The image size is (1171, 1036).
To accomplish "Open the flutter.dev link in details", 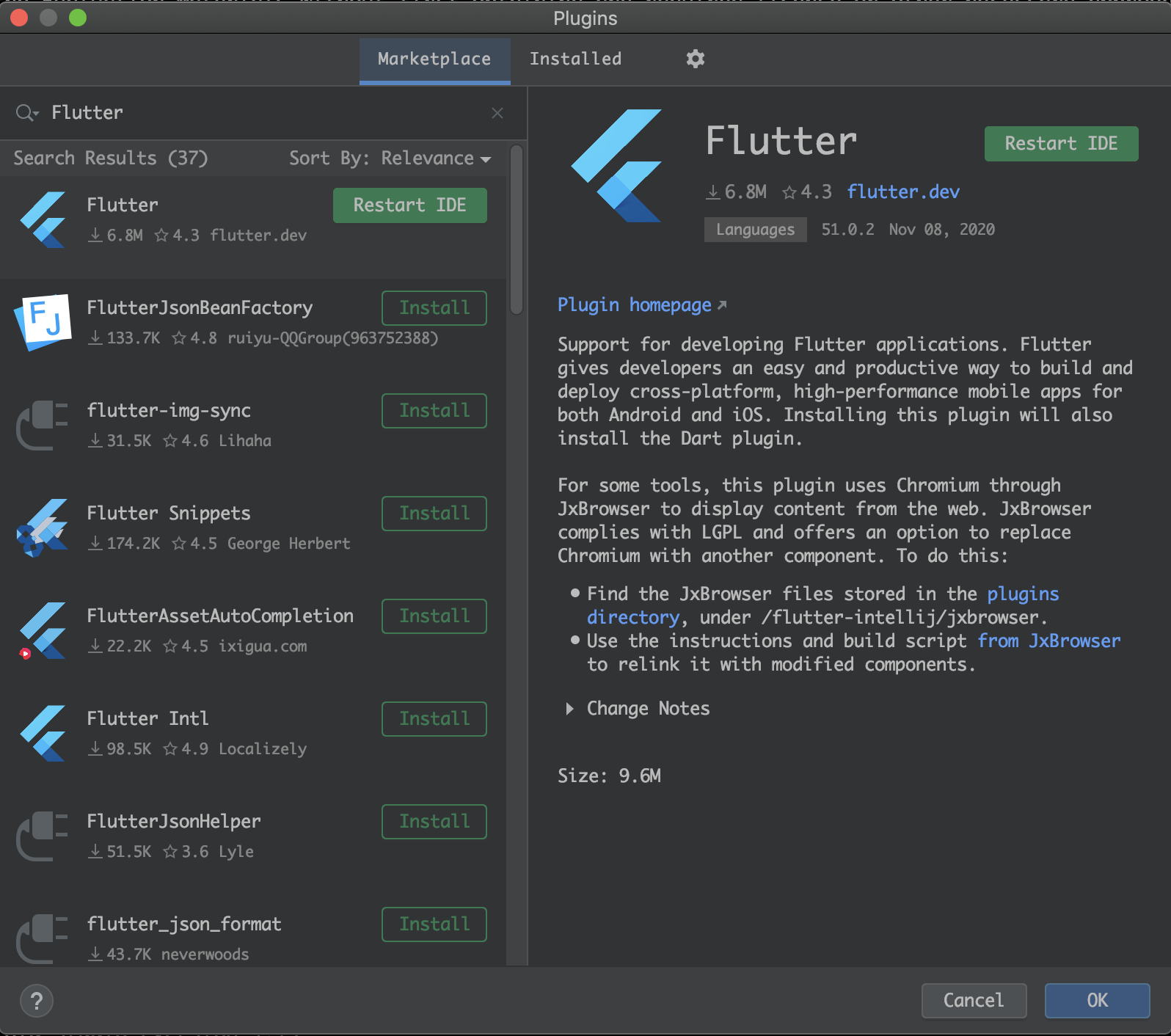I will pos(903,192).
